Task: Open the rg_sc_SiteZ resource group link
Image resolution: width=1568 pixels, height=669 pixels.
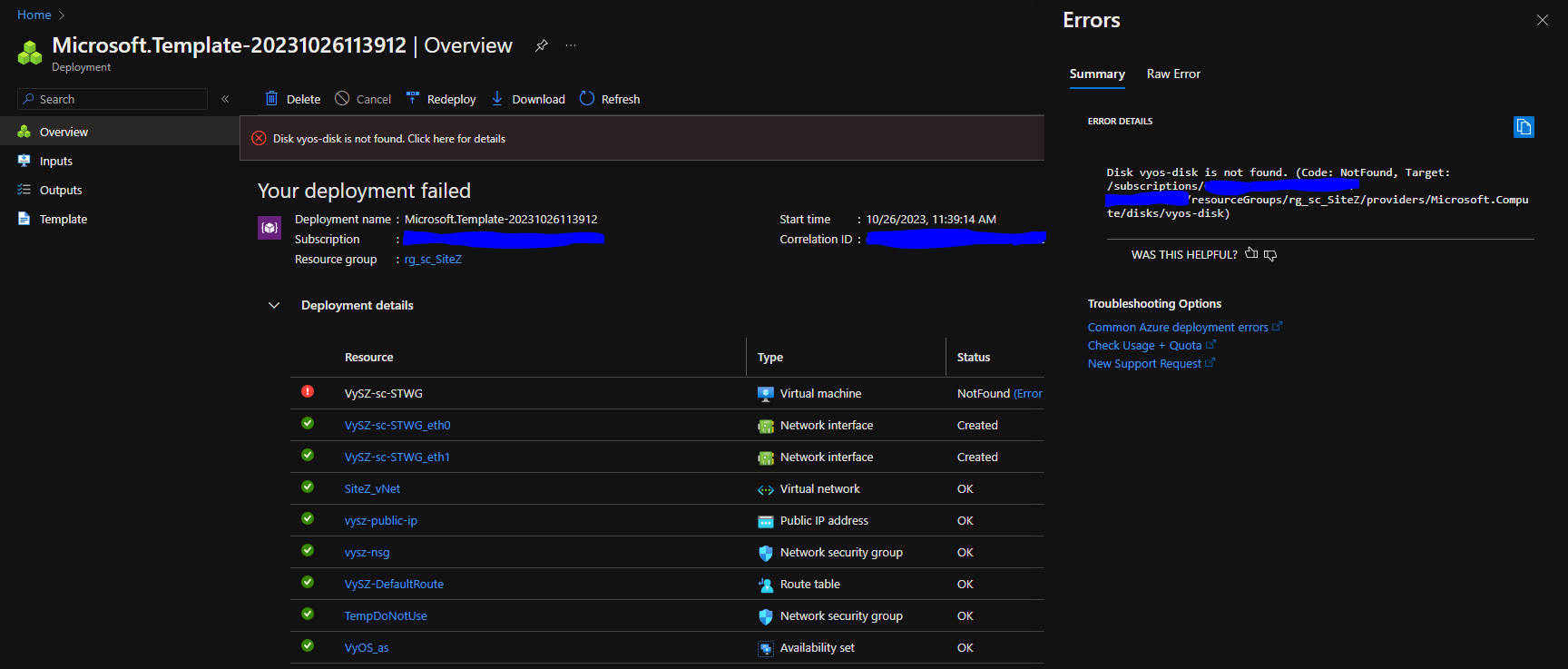Action: 433,259
